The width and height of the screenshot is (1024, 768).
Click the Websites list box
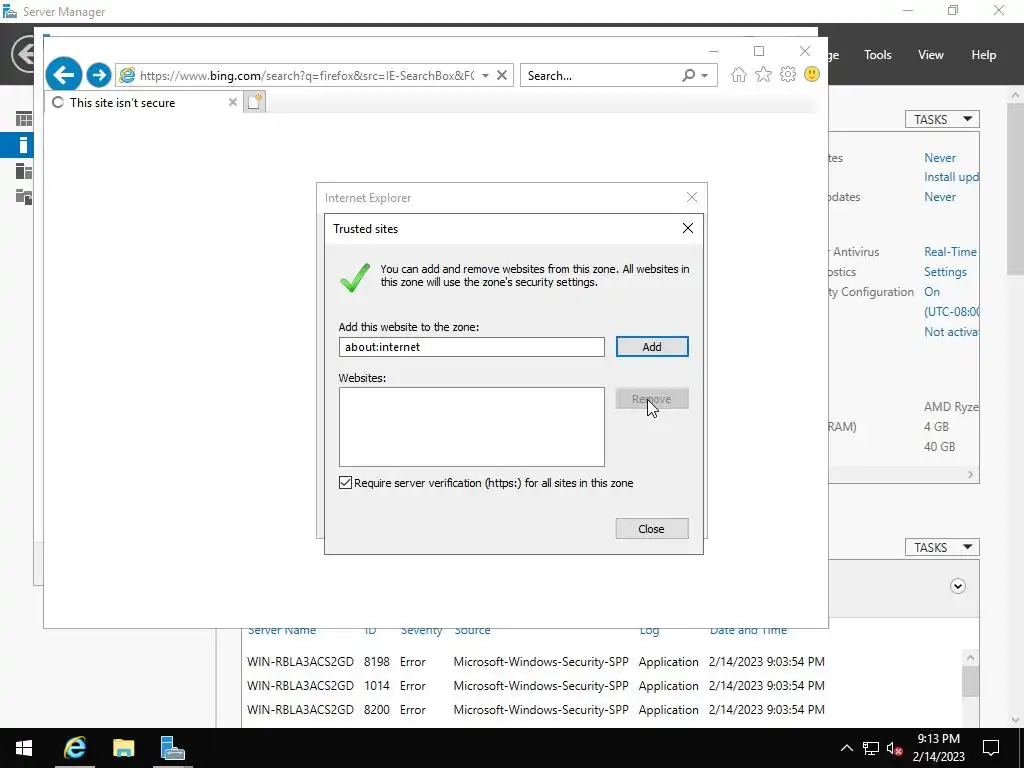coord(472,426)
